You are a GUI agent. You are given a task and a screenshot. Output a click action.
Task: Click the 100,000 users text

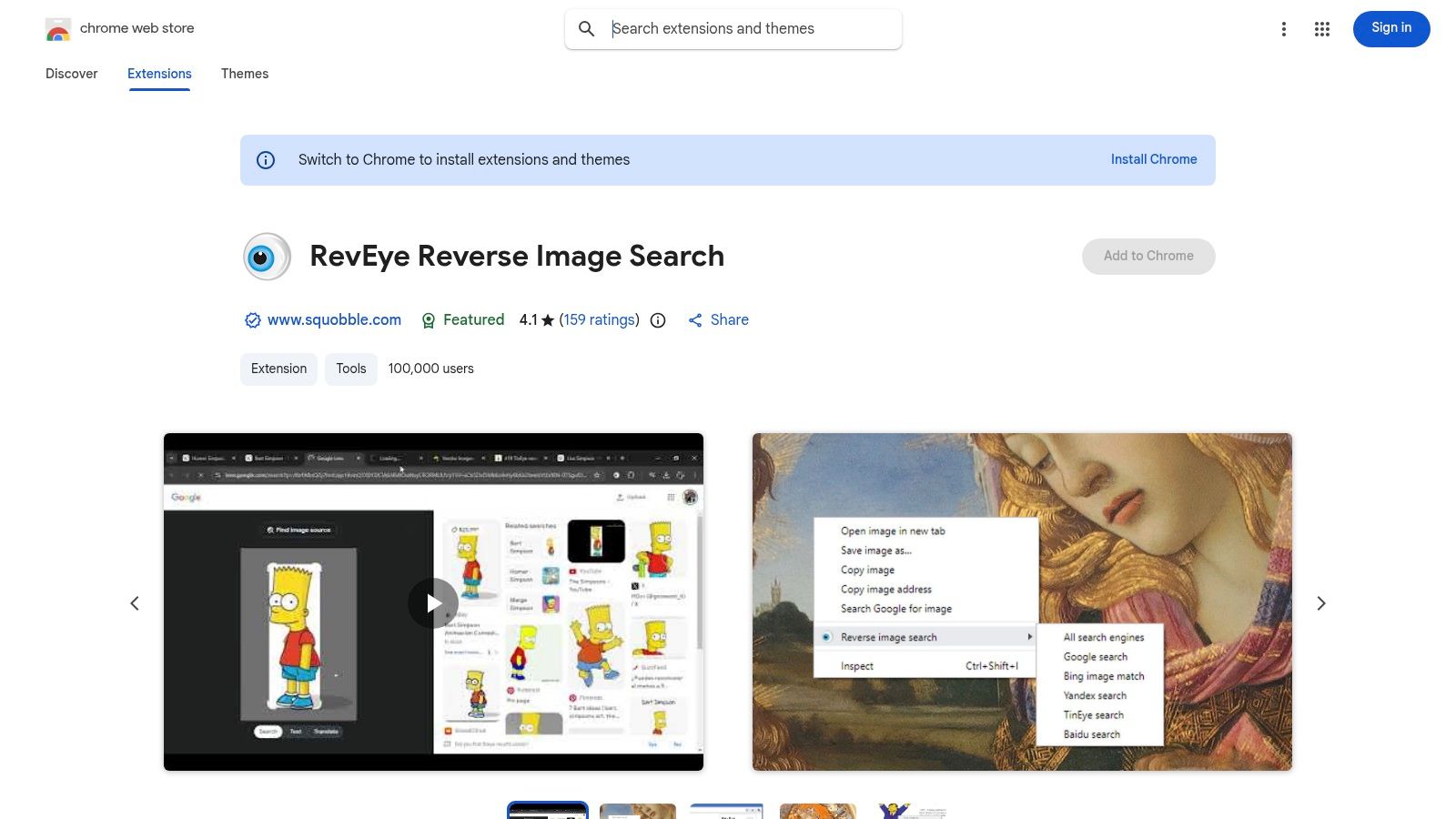430,369
